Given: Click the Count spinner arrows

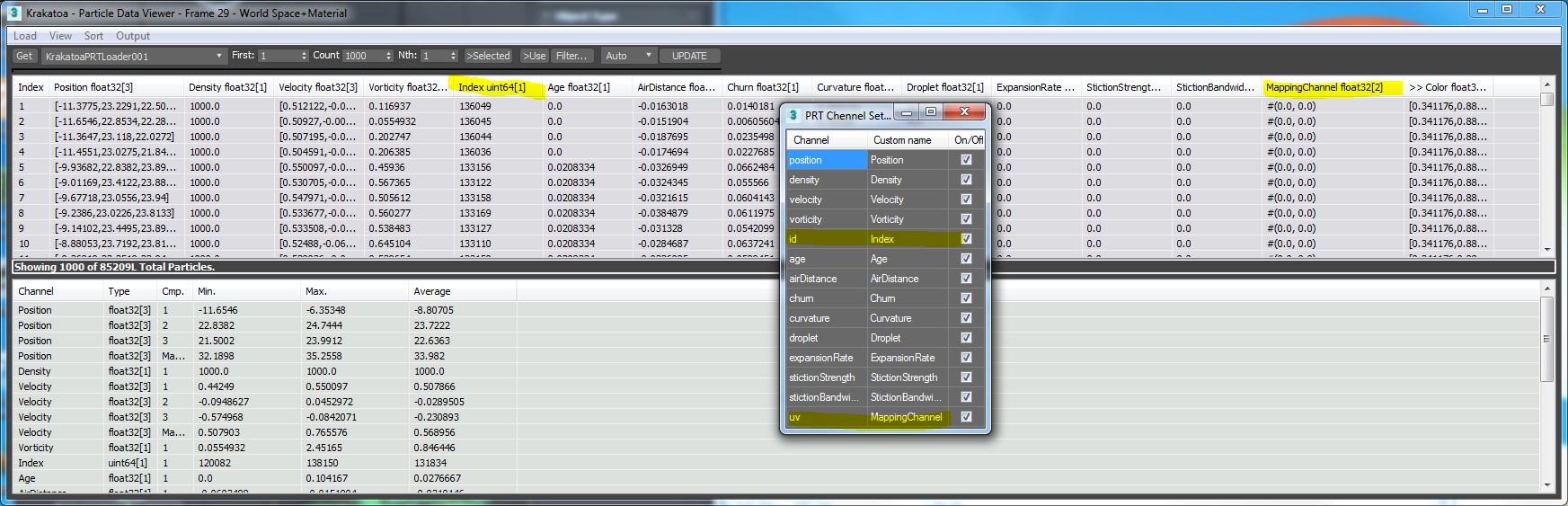Looking at the screenshot, I should click(389, 56).
